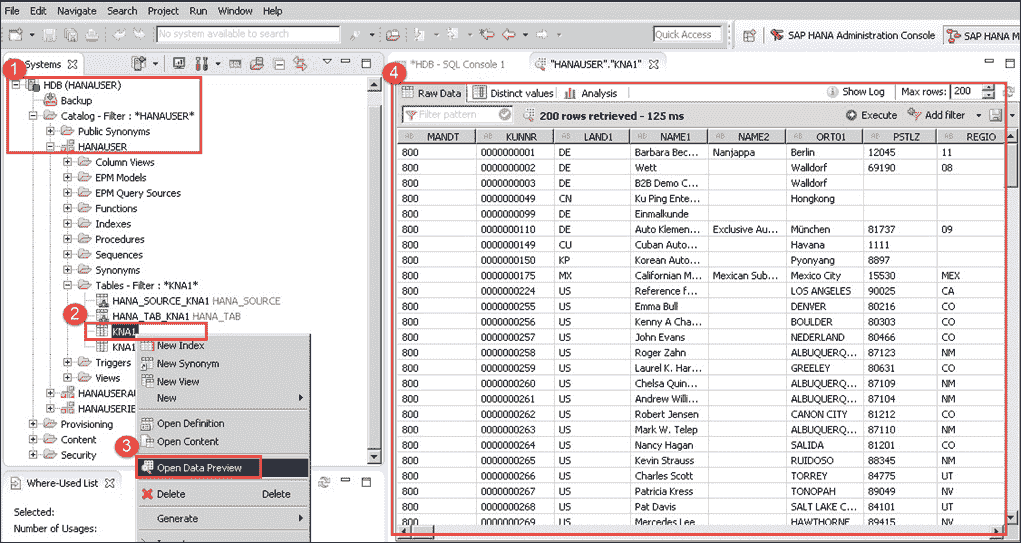Select the Raw Data tab
The image size is (1021, 543).
pos(432,93)
